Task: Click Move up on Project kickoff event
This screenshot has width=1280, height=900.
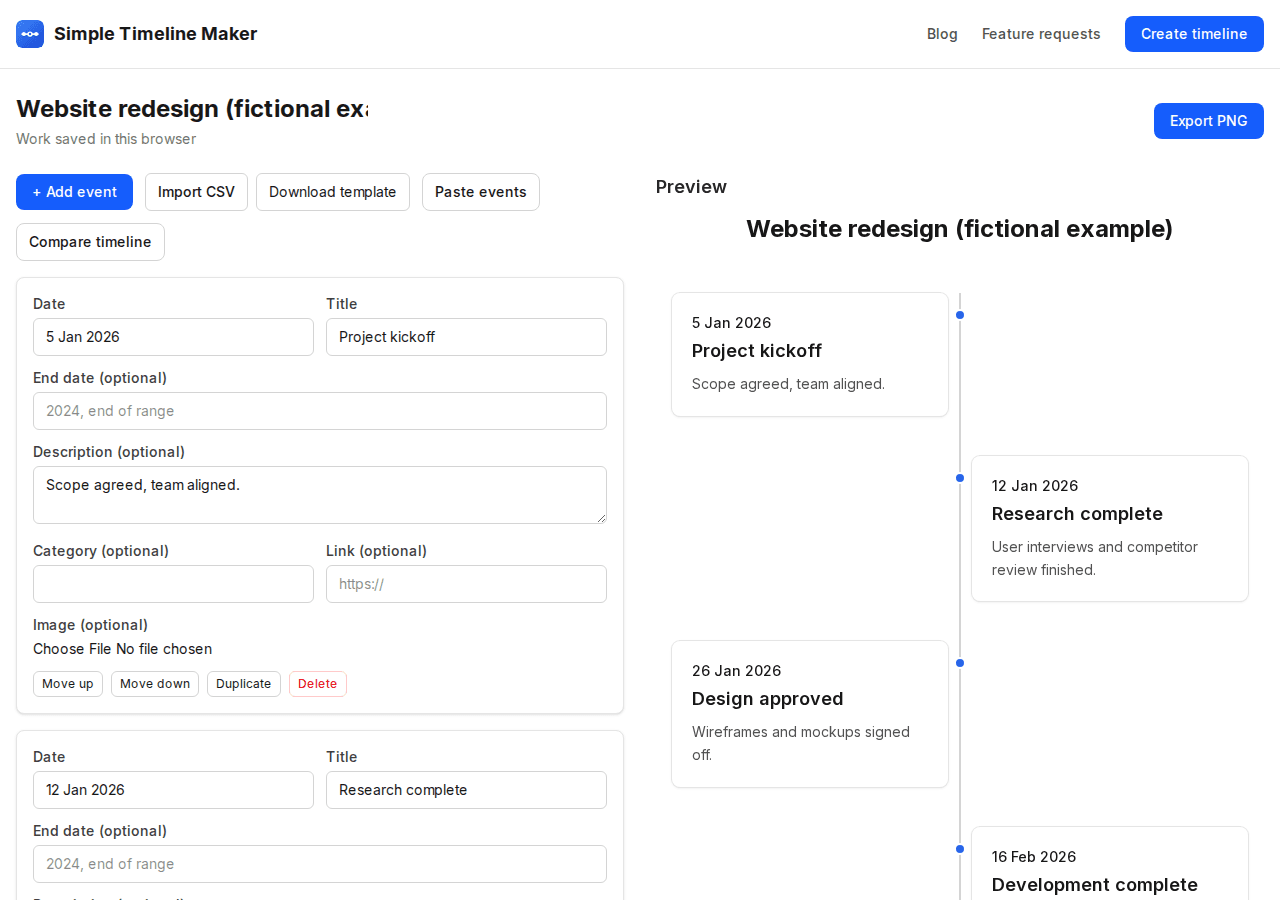Action: pyautogui.click(x=68, y=684)
